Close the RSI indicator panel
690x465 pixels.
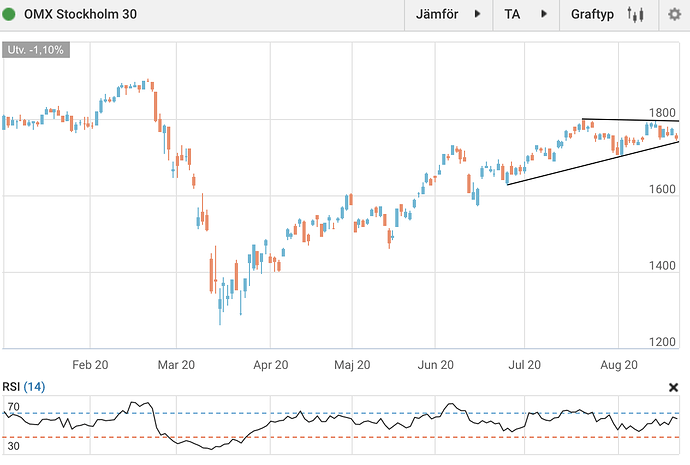[673, 386]
